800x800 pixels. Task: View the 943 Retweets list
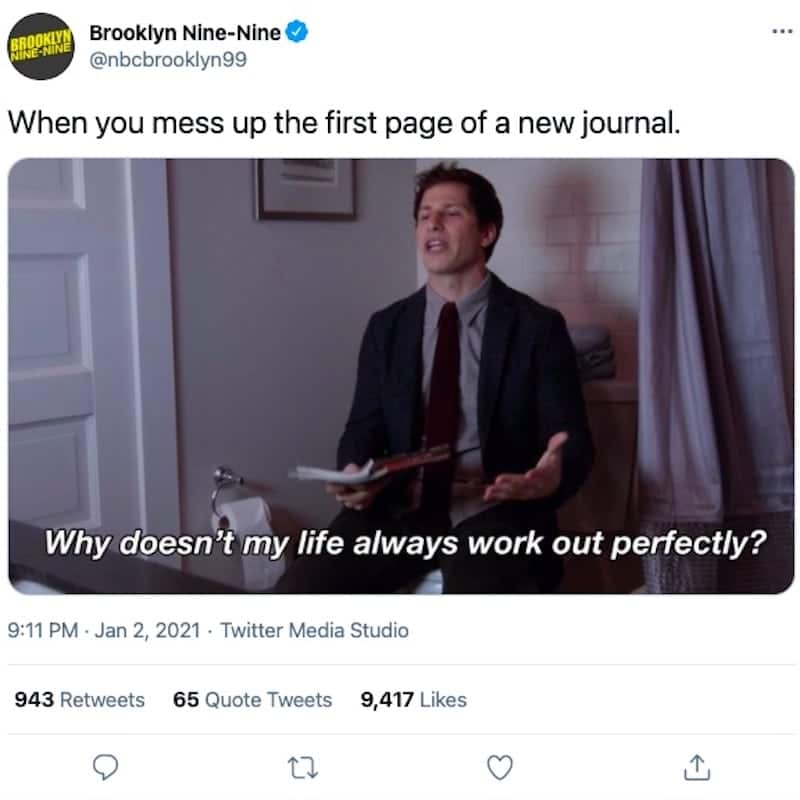(80, 699)
